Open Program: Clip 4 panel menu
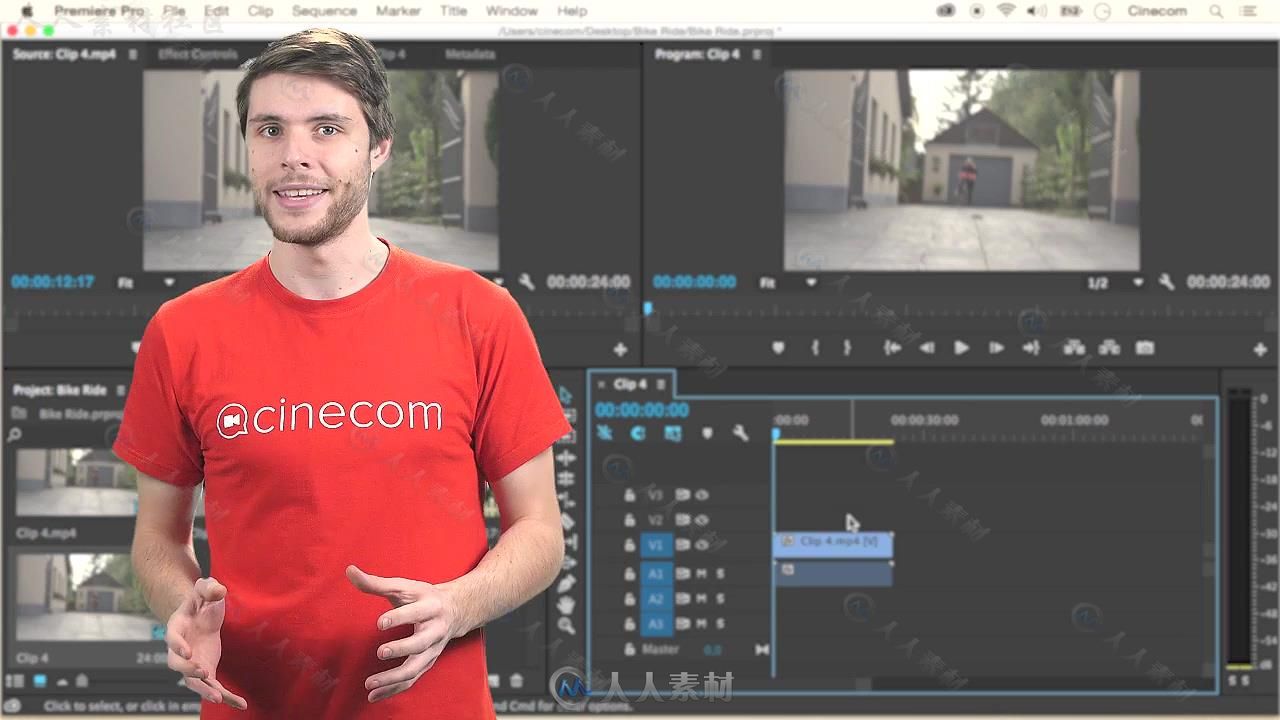 757,54
